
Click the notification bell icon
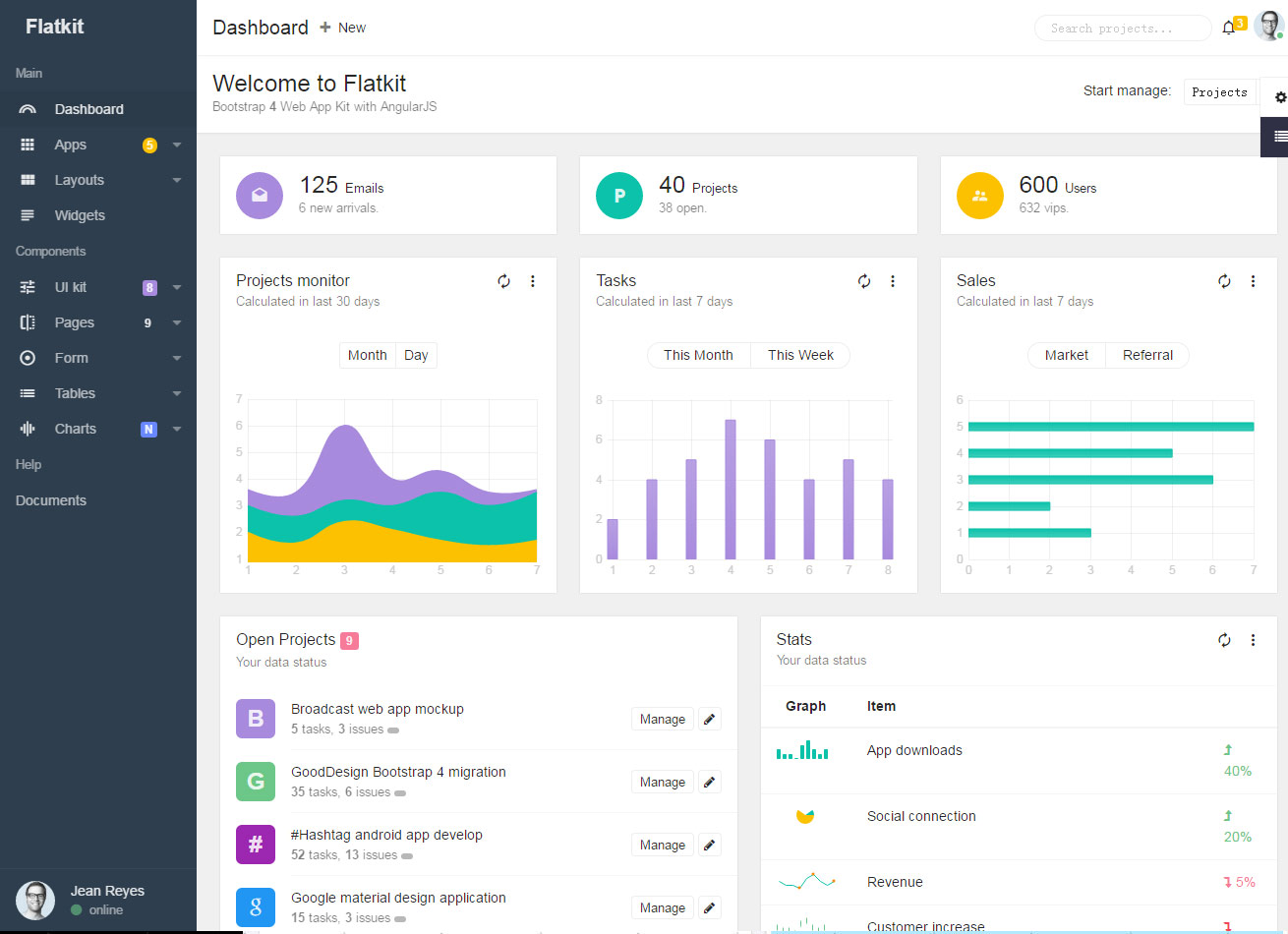[x=1228, y=29]
